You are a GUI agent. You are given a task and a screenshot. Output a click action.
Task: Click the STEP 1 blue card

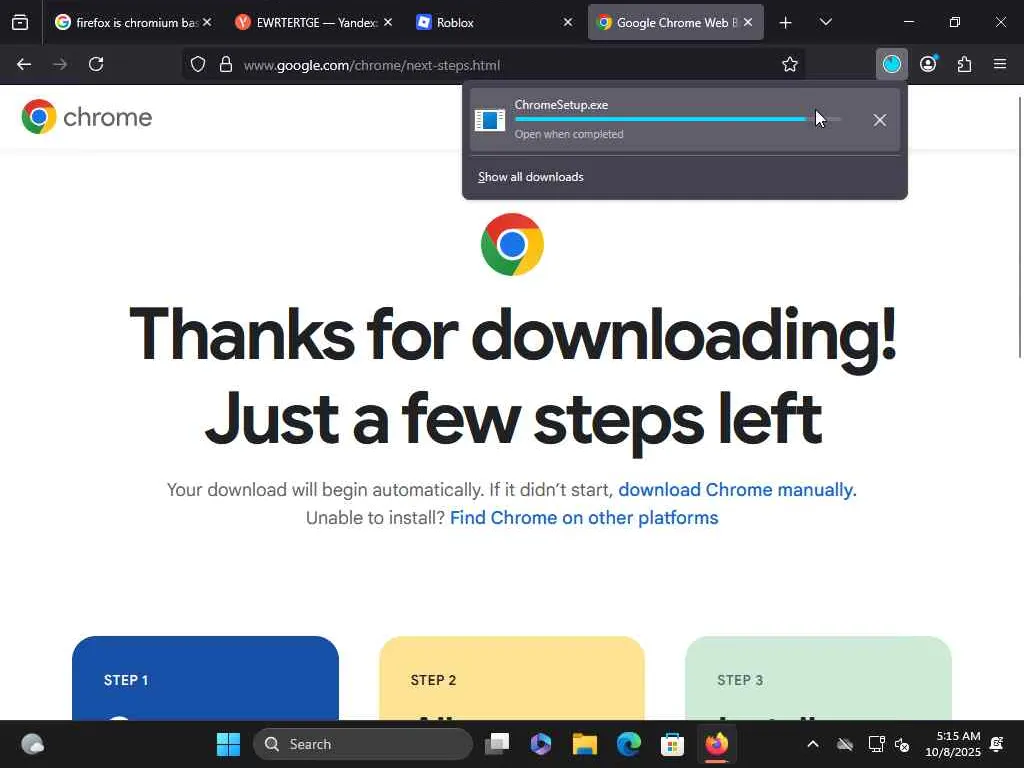coord(205,678)
